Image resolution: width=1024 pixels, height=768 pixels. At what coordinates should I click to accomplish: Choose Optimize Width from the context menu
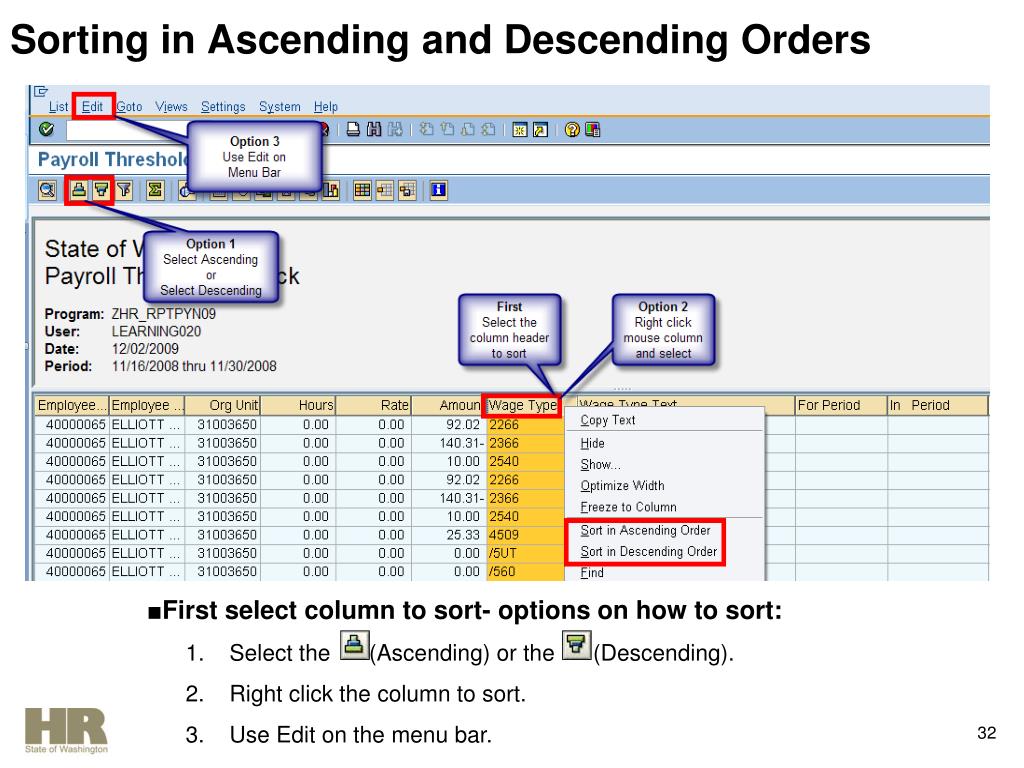point(622,486)
